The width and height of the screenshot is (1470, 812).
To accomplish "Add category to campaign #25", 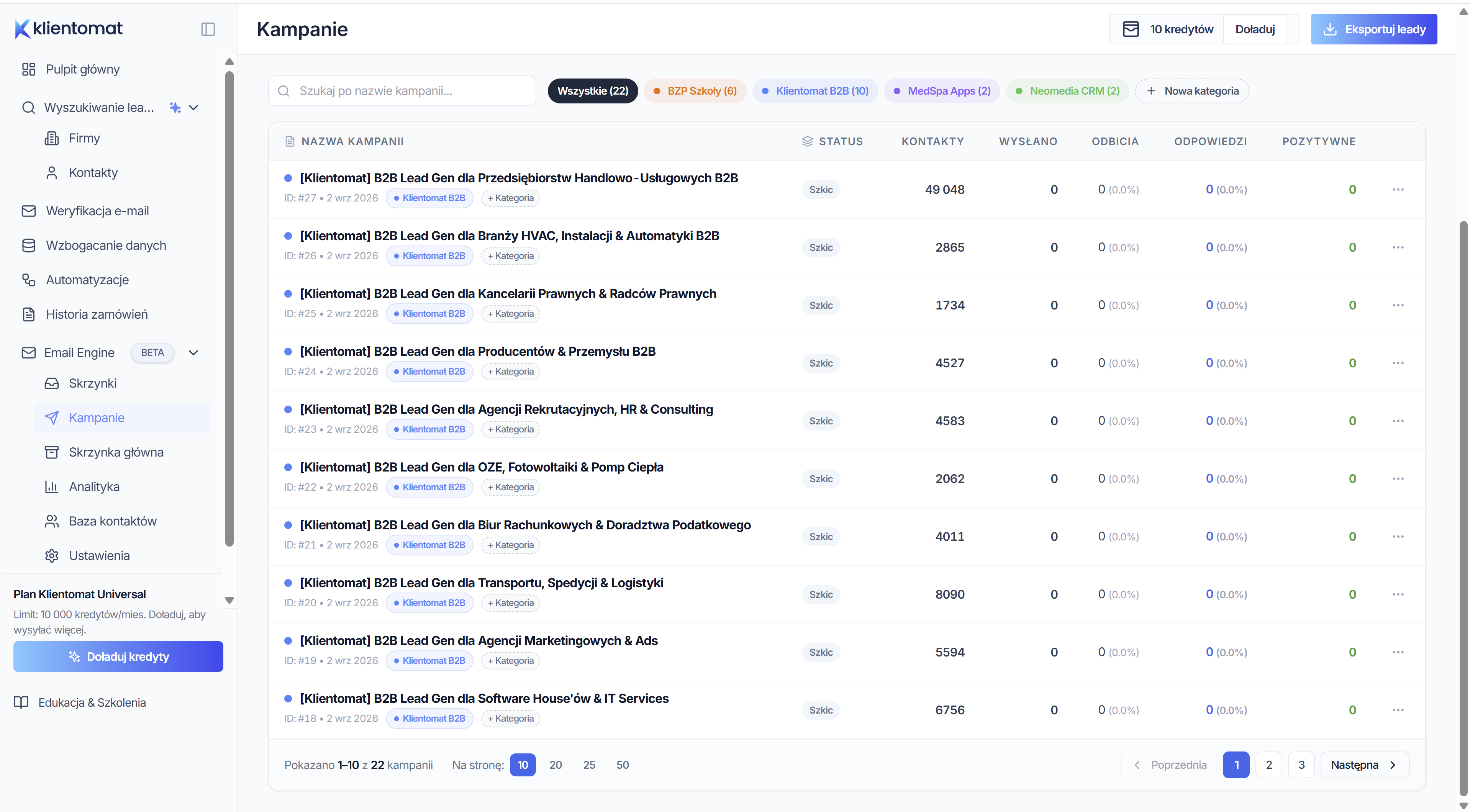I will pos(511,313).
